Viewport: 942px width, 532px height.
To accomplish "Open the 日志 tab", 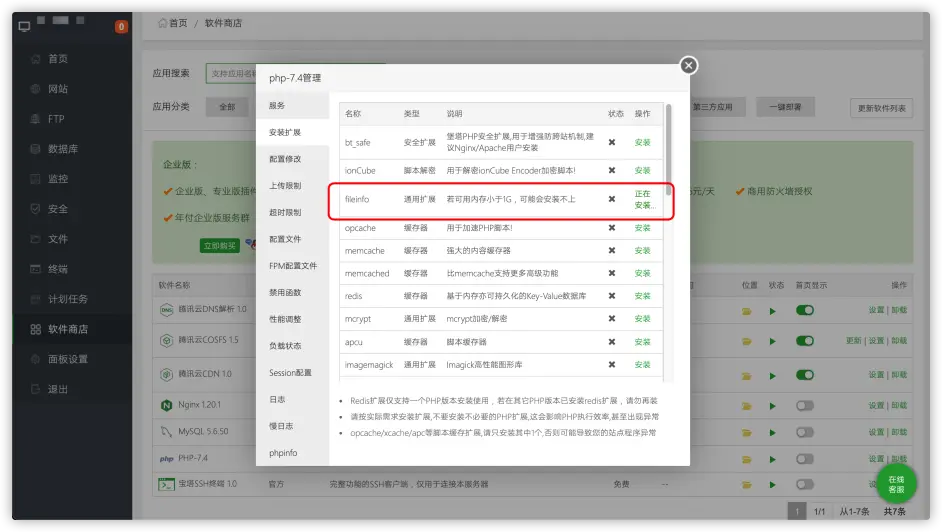I will coord(277,399).
